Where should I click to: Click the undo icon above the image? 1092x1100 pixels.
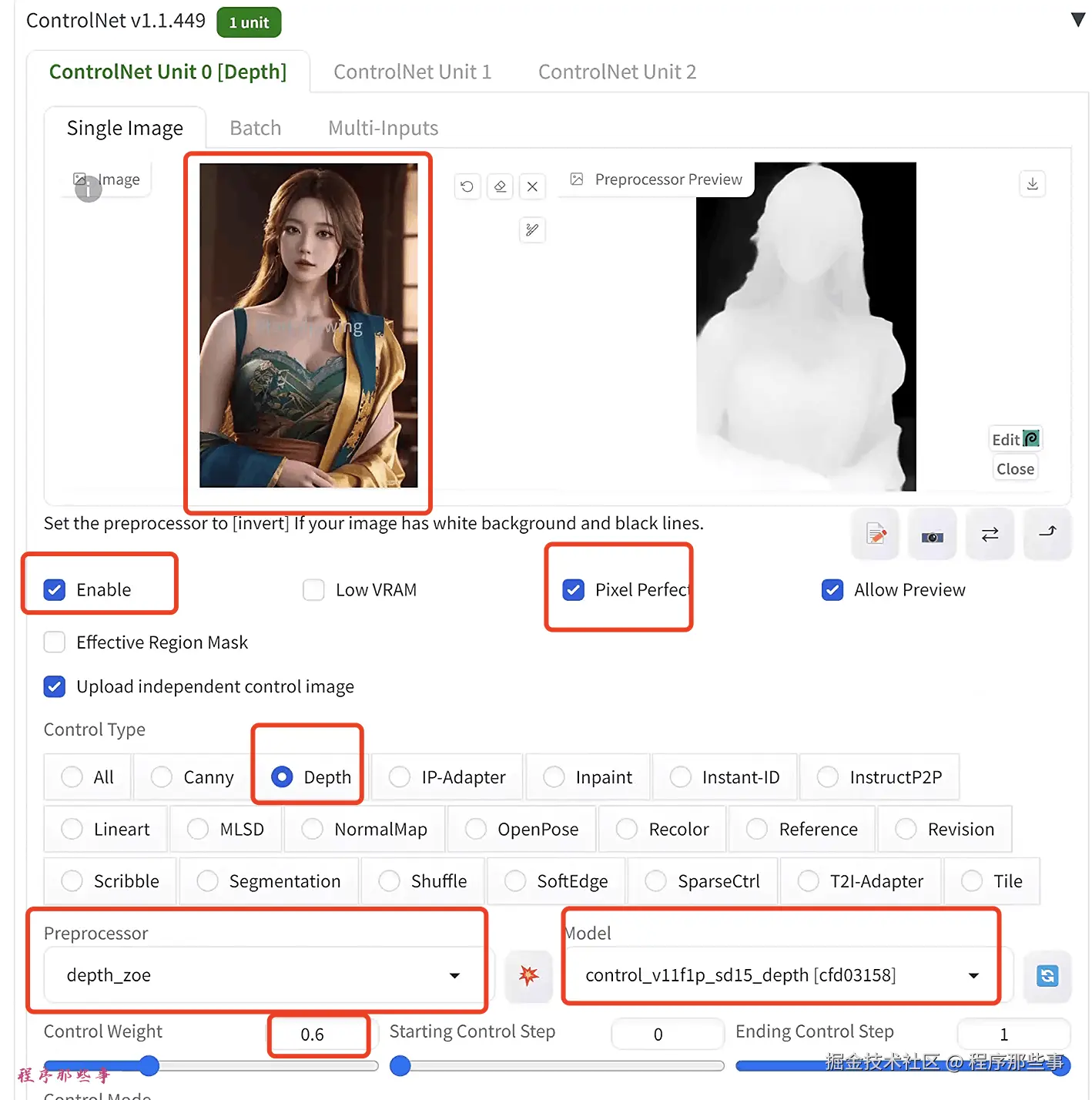(x=467, y=186)
